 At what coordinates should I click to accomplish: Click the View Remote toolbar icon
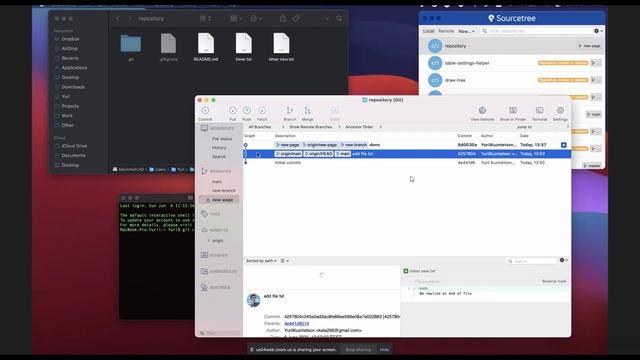point(482,111)
